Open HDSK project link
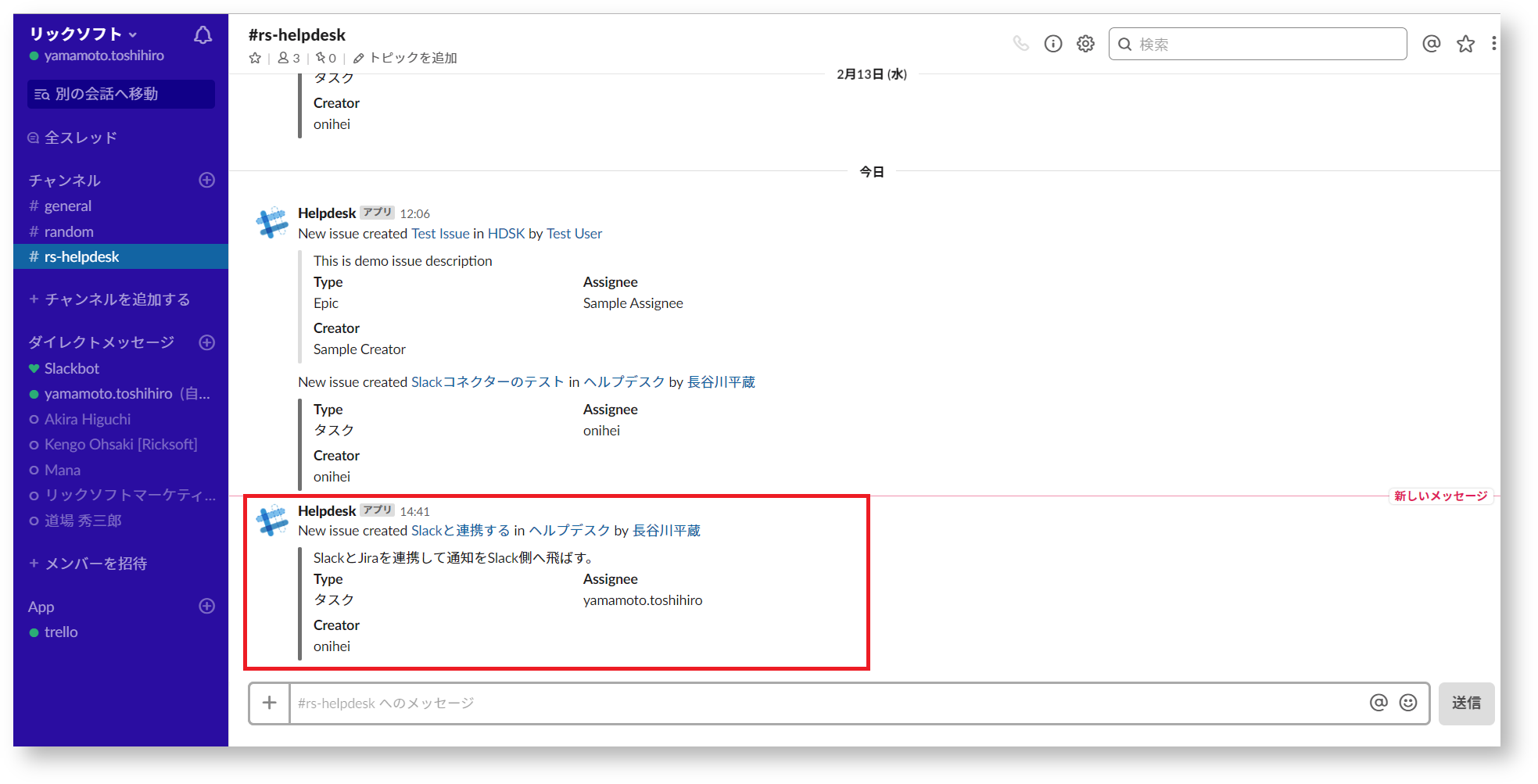Image resolution: width=1538 pixels, height=784 pixels. [506, 234]
